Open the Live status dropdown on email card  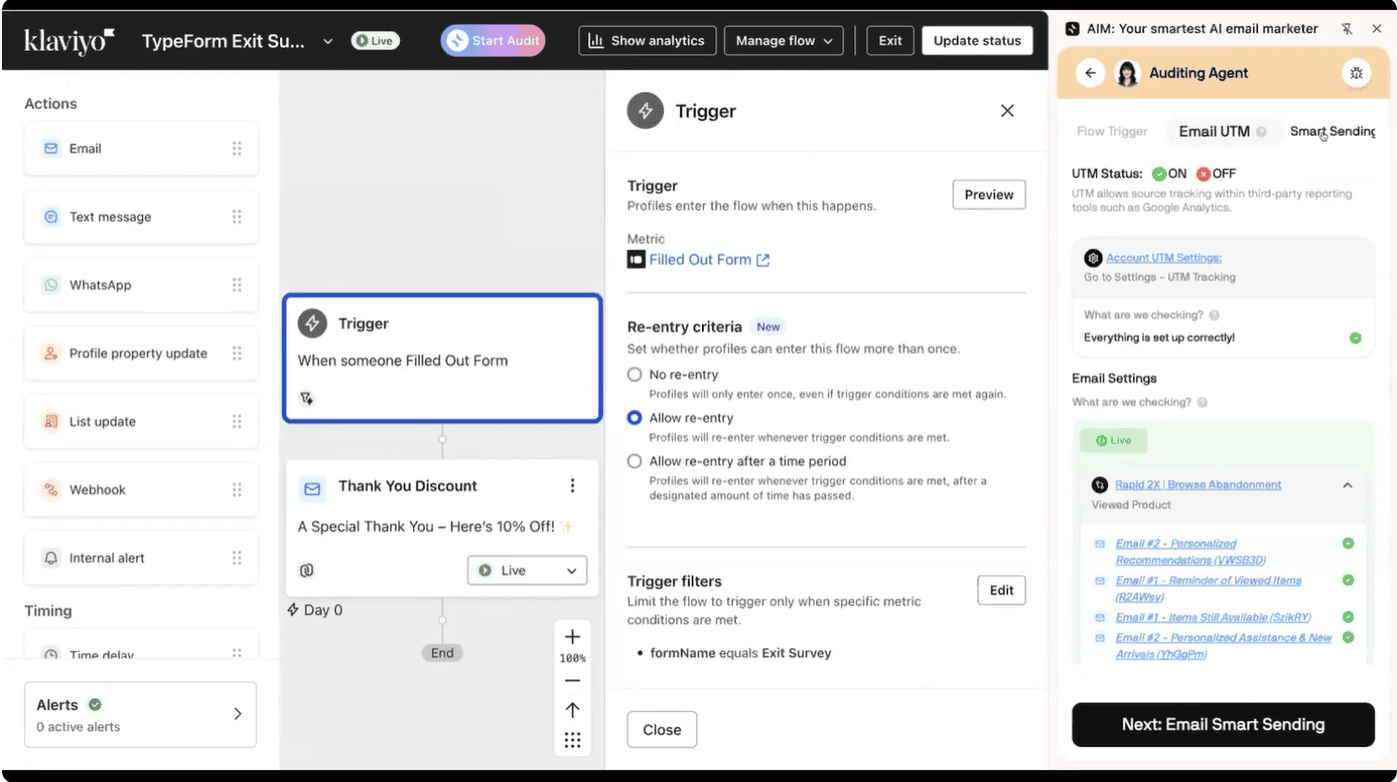(527, 570)
